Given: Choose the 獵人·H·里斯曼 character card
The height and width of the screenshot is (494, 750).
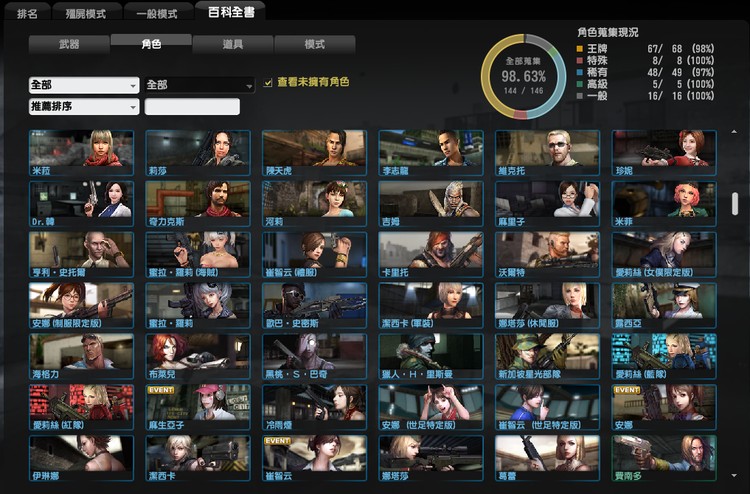Looking at the screenshot, I should pos(431,357).
